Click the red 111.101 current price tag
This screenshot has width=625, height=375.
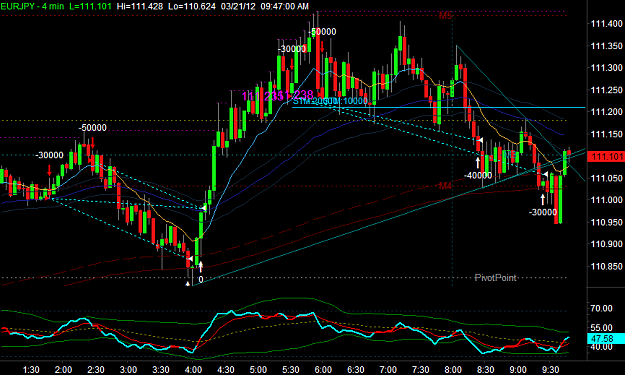coord(606,156)
